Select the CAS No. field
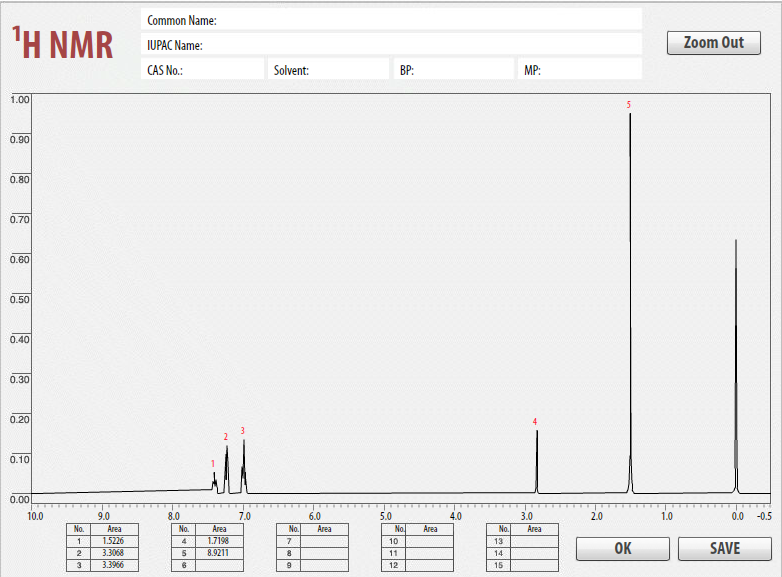 coord(202,70)
